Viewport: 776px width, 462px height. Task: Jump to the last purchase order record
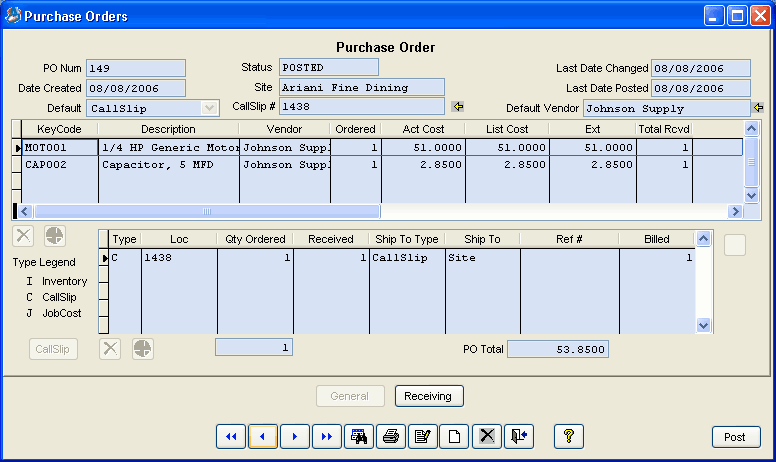coord(327,436)
